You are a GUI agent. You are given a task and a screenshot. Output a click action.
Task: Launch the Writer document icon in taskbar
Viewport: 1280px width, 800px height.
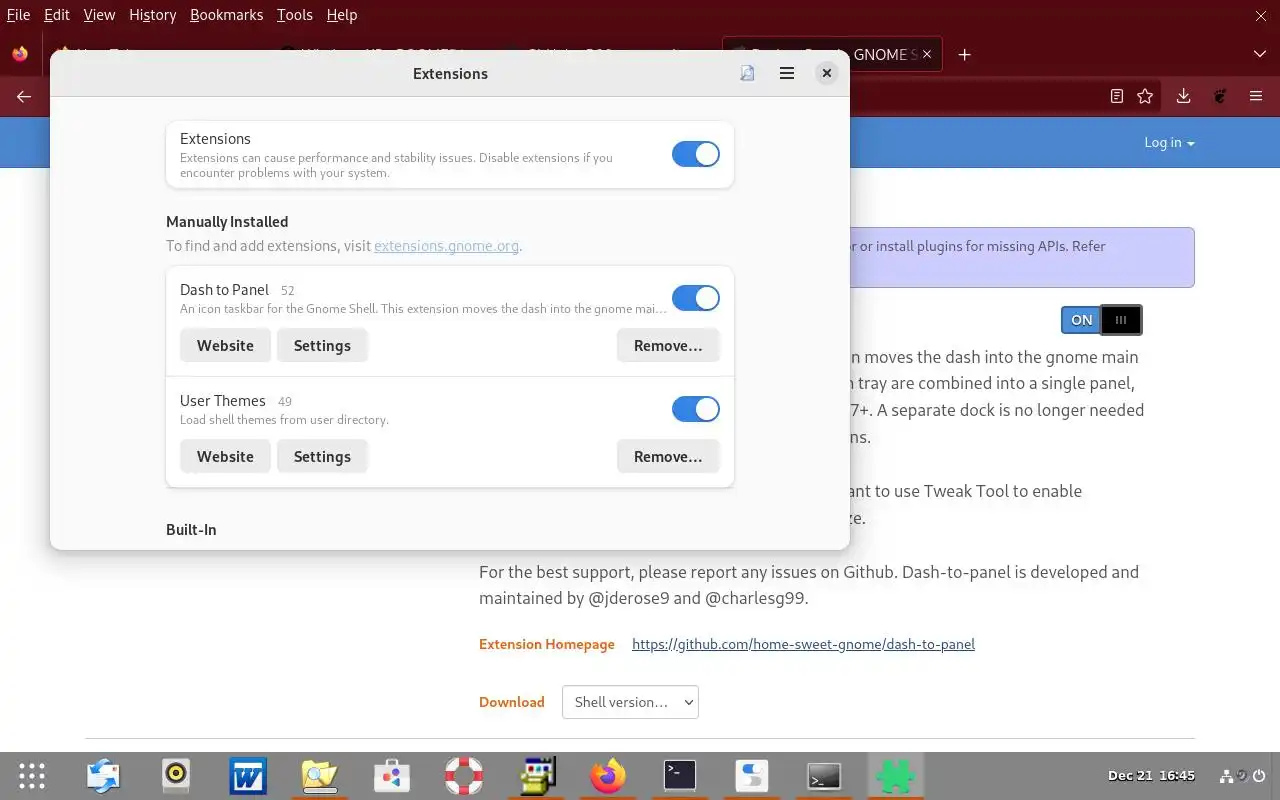pyautogui.click(x=248, y=776)
